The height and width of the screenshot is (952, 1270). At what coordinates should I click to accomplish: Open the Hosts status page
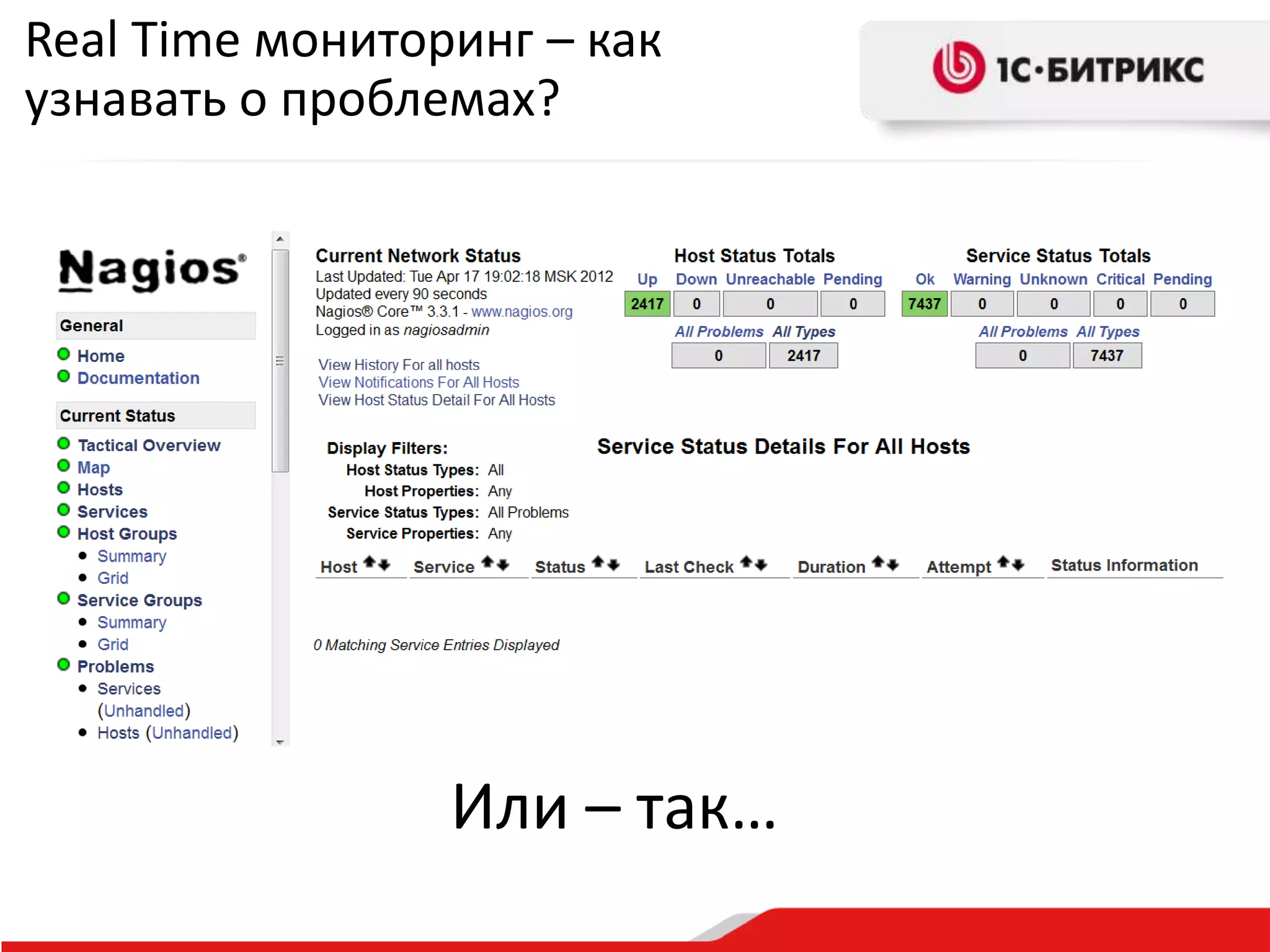[x=100, y=490]
